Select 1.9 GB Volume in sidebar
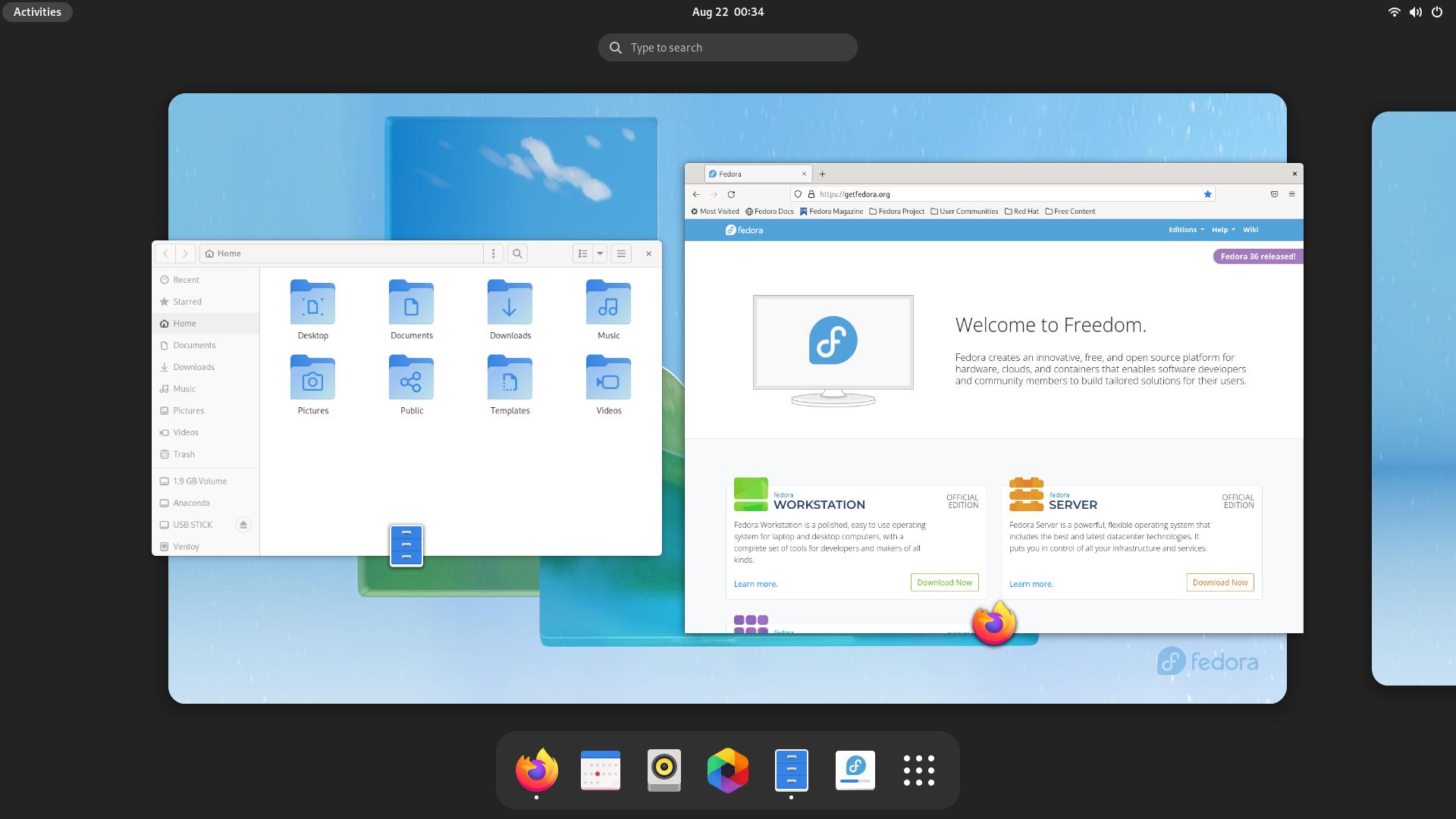The width and height of the screenshot is (1456, 819). pyautogui.click(x=206, y=481)
